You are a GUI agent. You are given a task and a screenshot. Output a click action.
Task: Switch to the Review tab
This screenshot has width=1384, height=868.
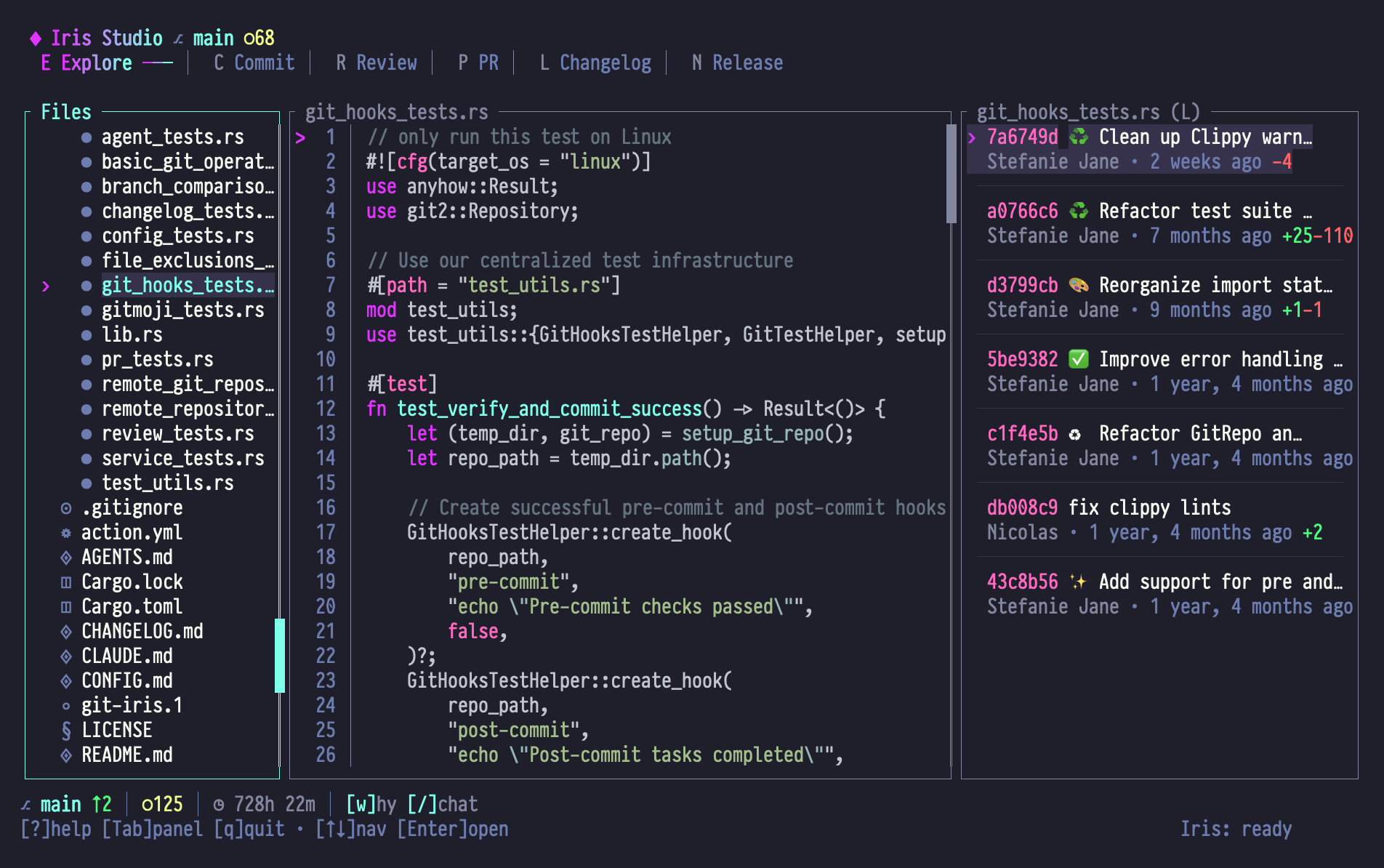pos(377,63)
